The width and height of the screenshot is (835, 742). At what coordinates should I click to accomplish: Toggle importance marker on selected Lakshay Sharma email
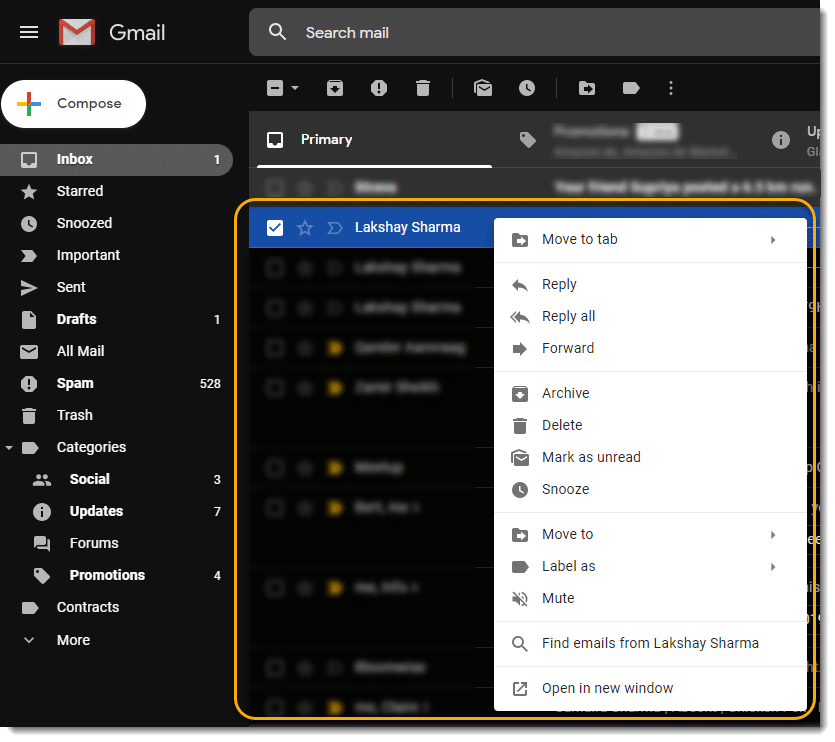pyautogui.click(x=334, y=228)
